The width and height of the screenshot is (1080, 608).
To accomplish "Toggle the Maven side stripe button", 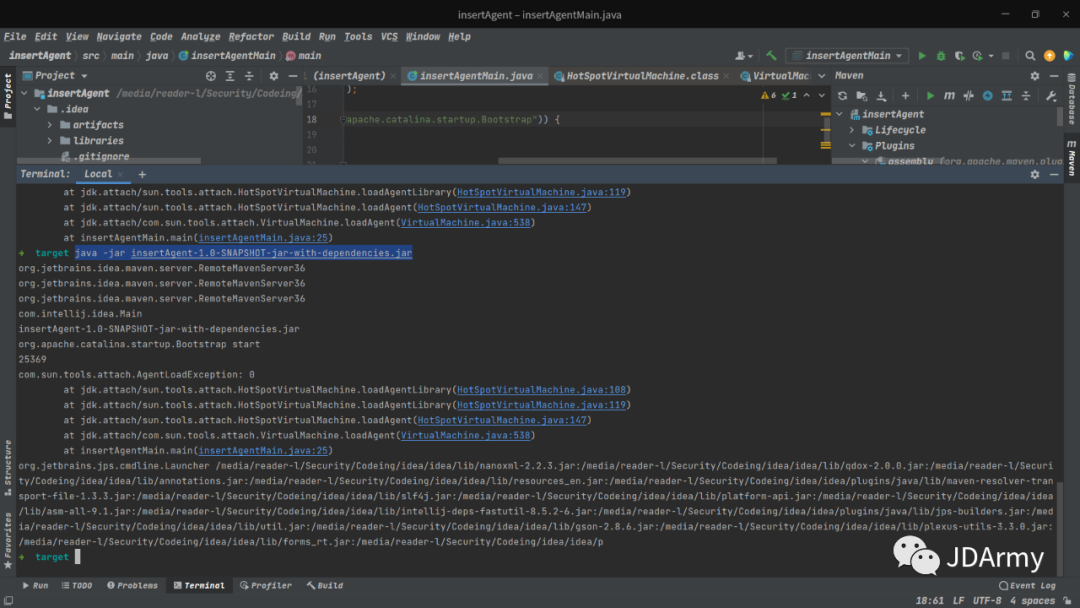I will 1072,157.
